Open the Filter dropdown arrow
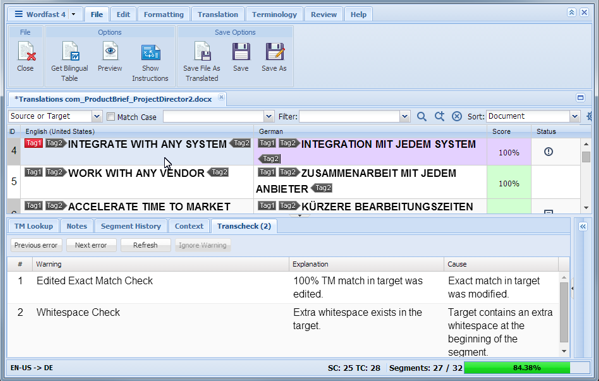Image resolution: width=599 pixels, height=381 pixels. click(405, 116)
